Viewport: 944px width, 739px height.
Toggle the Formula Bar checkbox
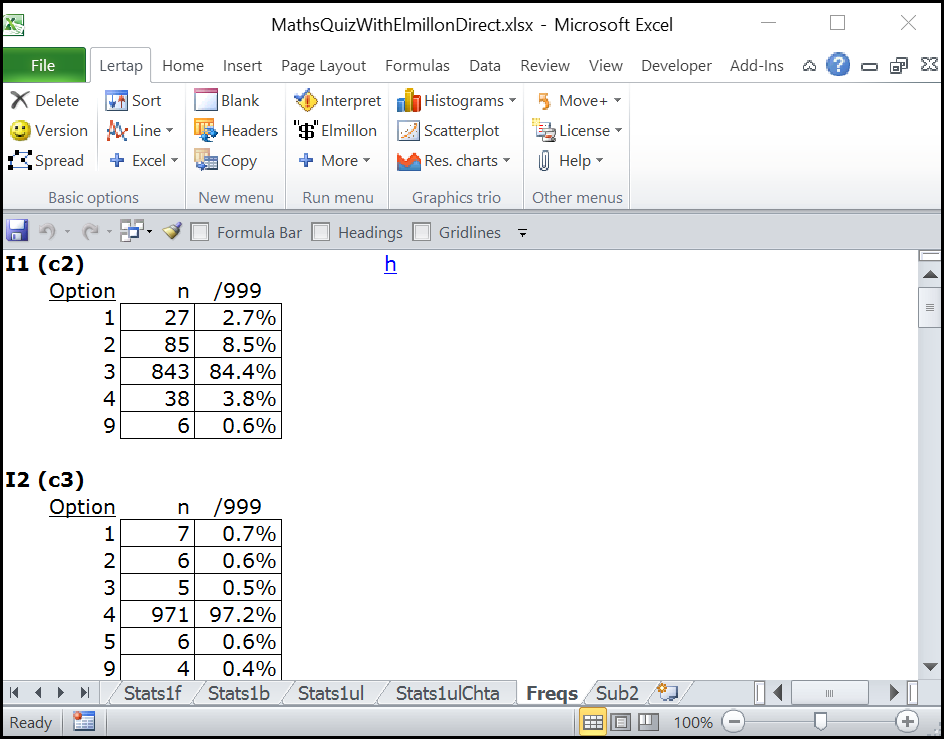click(x=200, y=232)
